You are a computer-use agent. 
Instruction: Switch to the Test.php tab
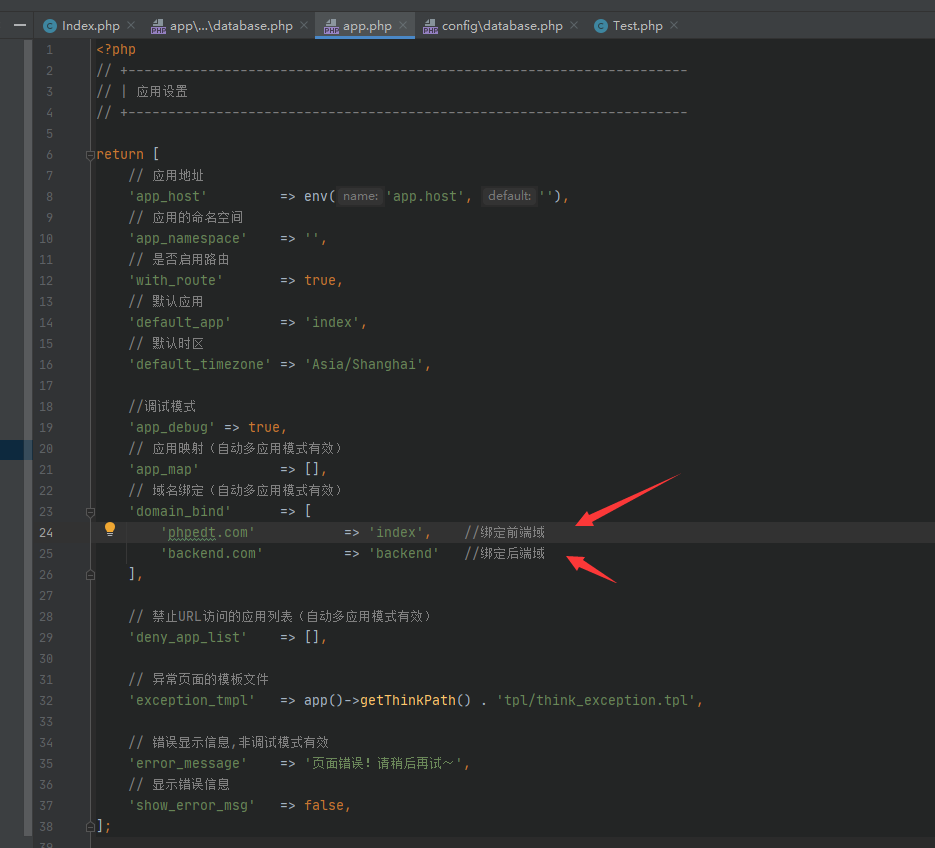click(637, 26)
